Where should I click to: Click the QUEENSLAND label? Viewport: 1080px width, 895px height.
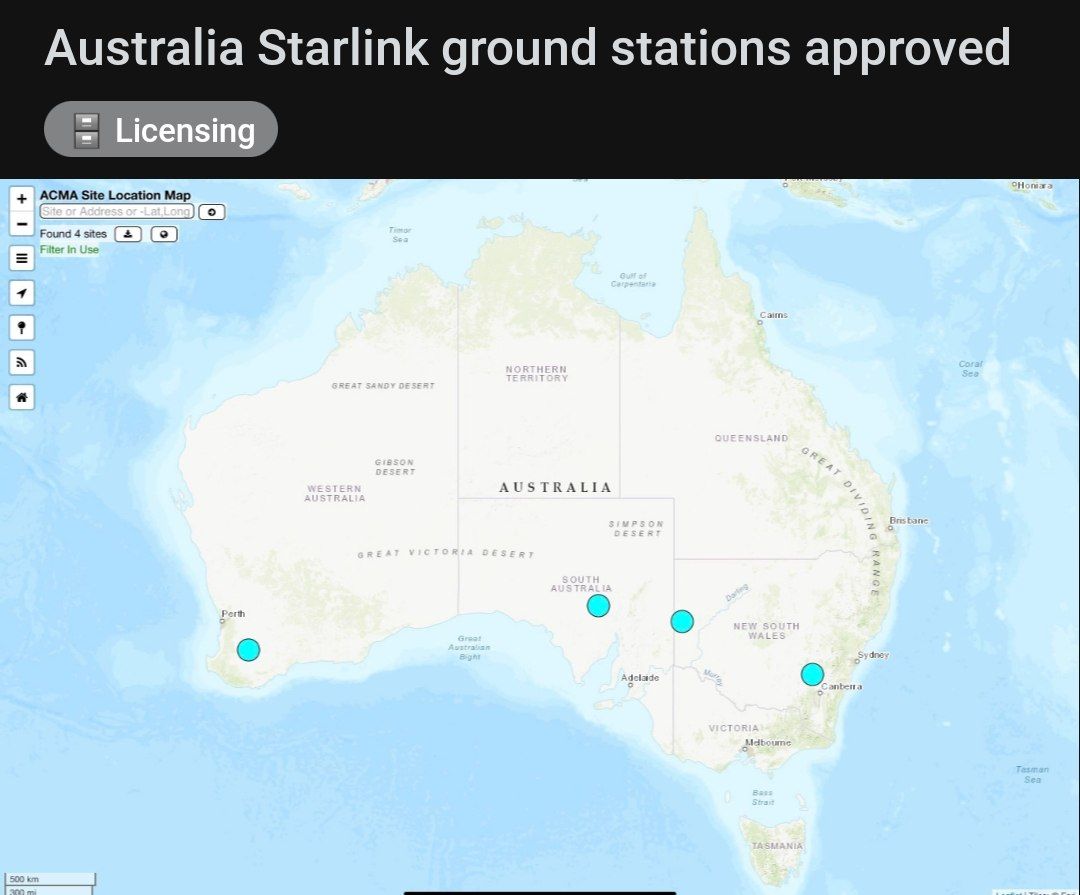[751, 438]
